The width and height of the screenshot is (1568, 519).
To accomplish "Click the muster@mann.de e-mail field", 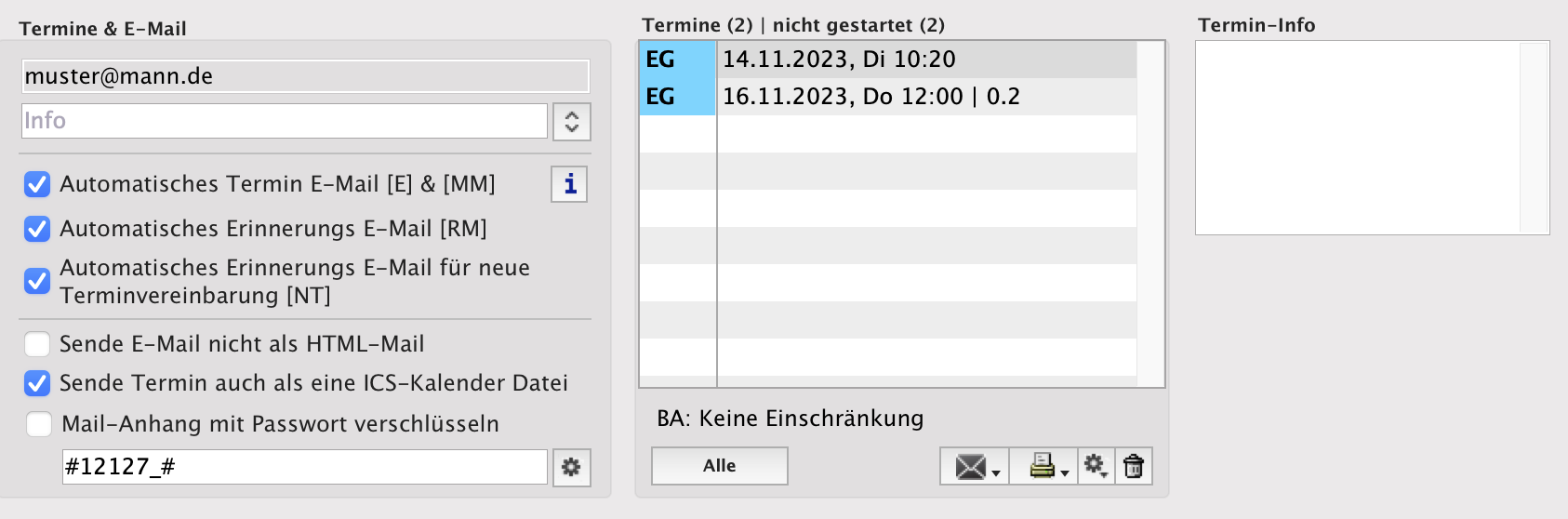I will [x=305, y=76].
